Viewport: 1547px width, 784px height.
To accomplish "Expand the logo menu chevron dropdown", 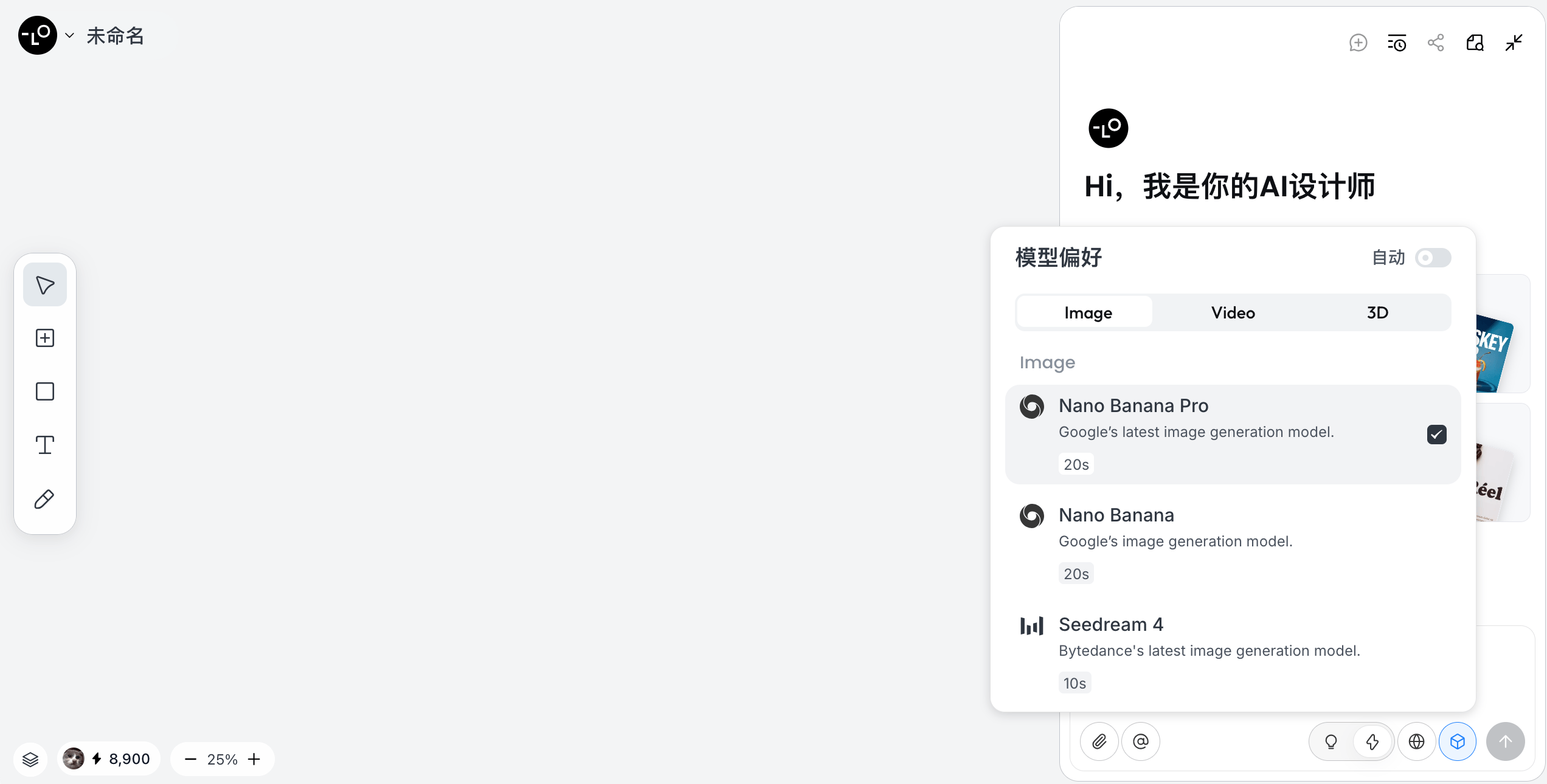I will (x=69, y=35).
